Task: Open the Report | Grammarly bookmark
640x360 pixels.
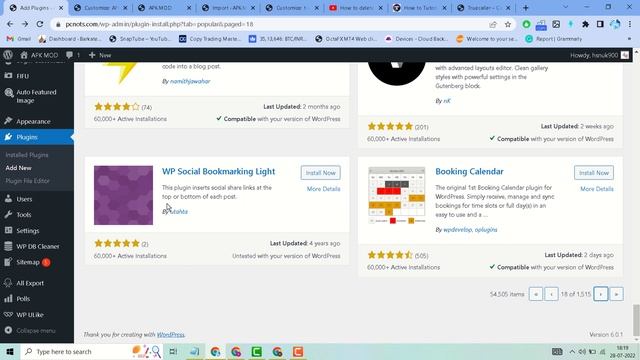Action: pos(553,39)
